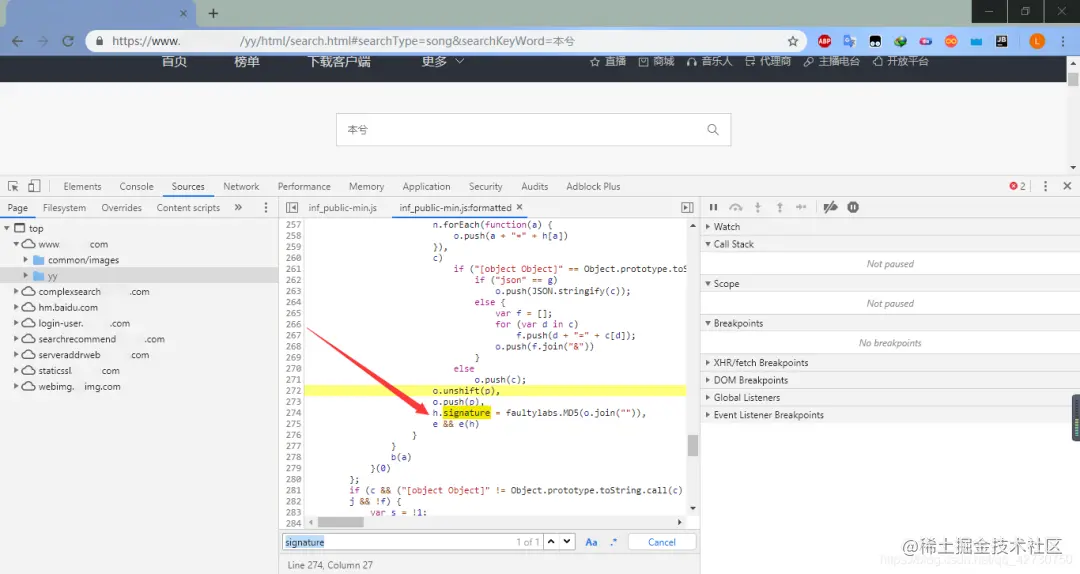The image size is (1080, 574).
Task: Jump to the previous search match
Action: click(x=551, y=542)
